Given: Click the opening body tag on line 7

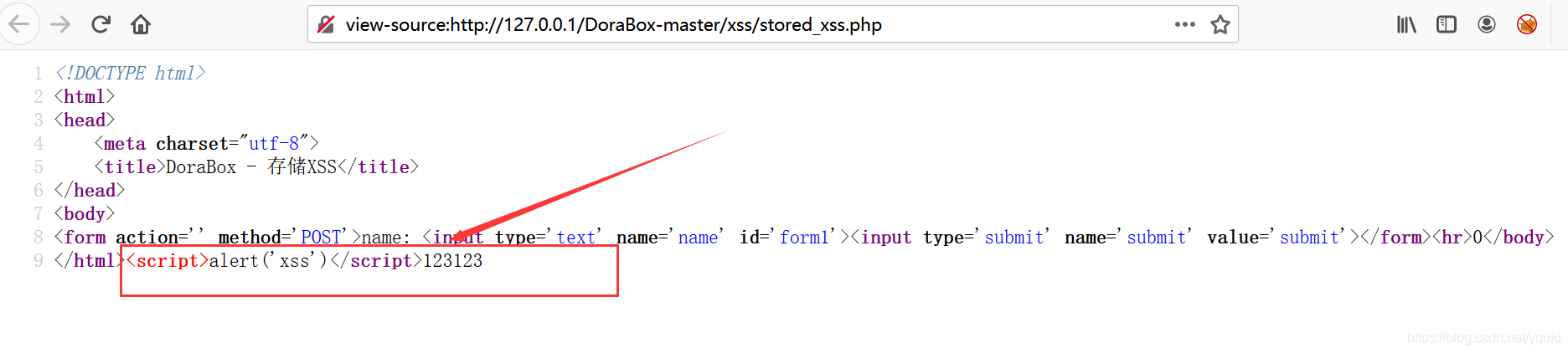Looking at the screenshot, I should click(85, 214).
